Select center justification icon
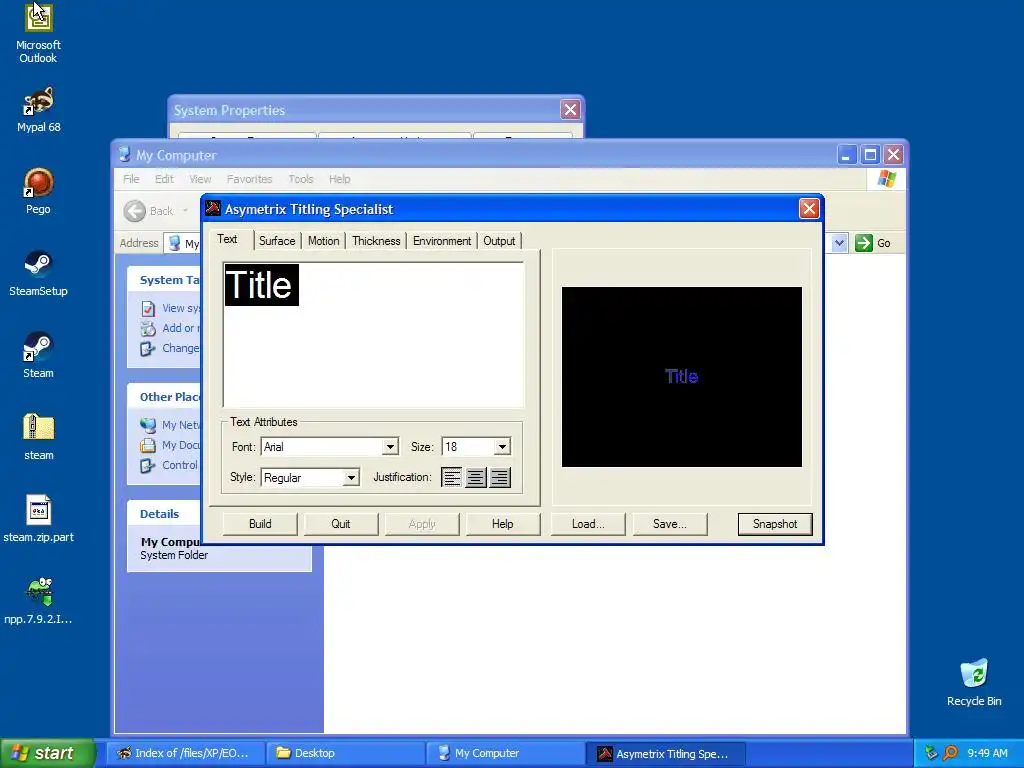The height and width of the screenshot is (768, 1024). [x=475, y=477]
